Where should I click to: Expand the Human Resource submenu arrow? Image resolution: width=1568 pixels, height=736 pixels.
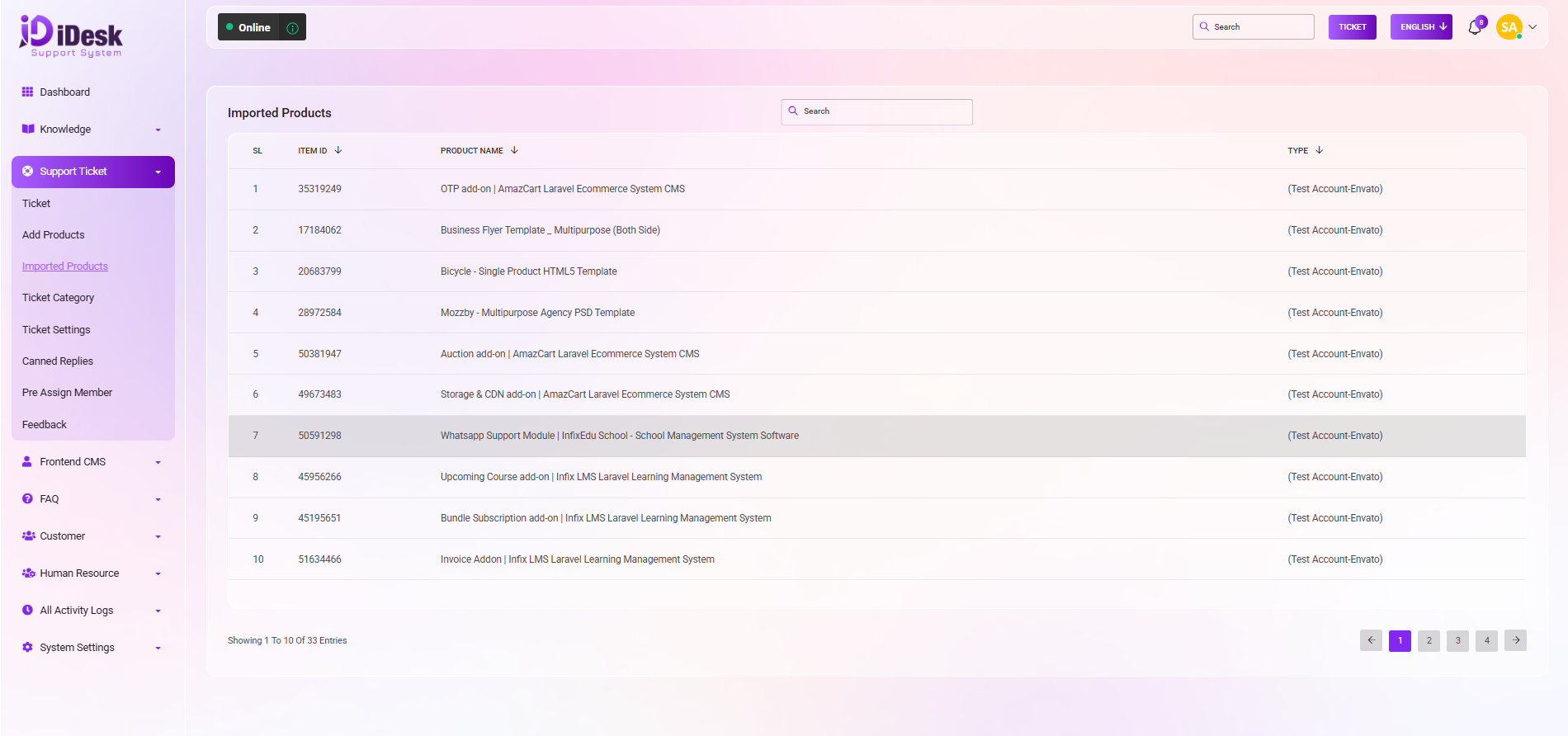(158, 573)
